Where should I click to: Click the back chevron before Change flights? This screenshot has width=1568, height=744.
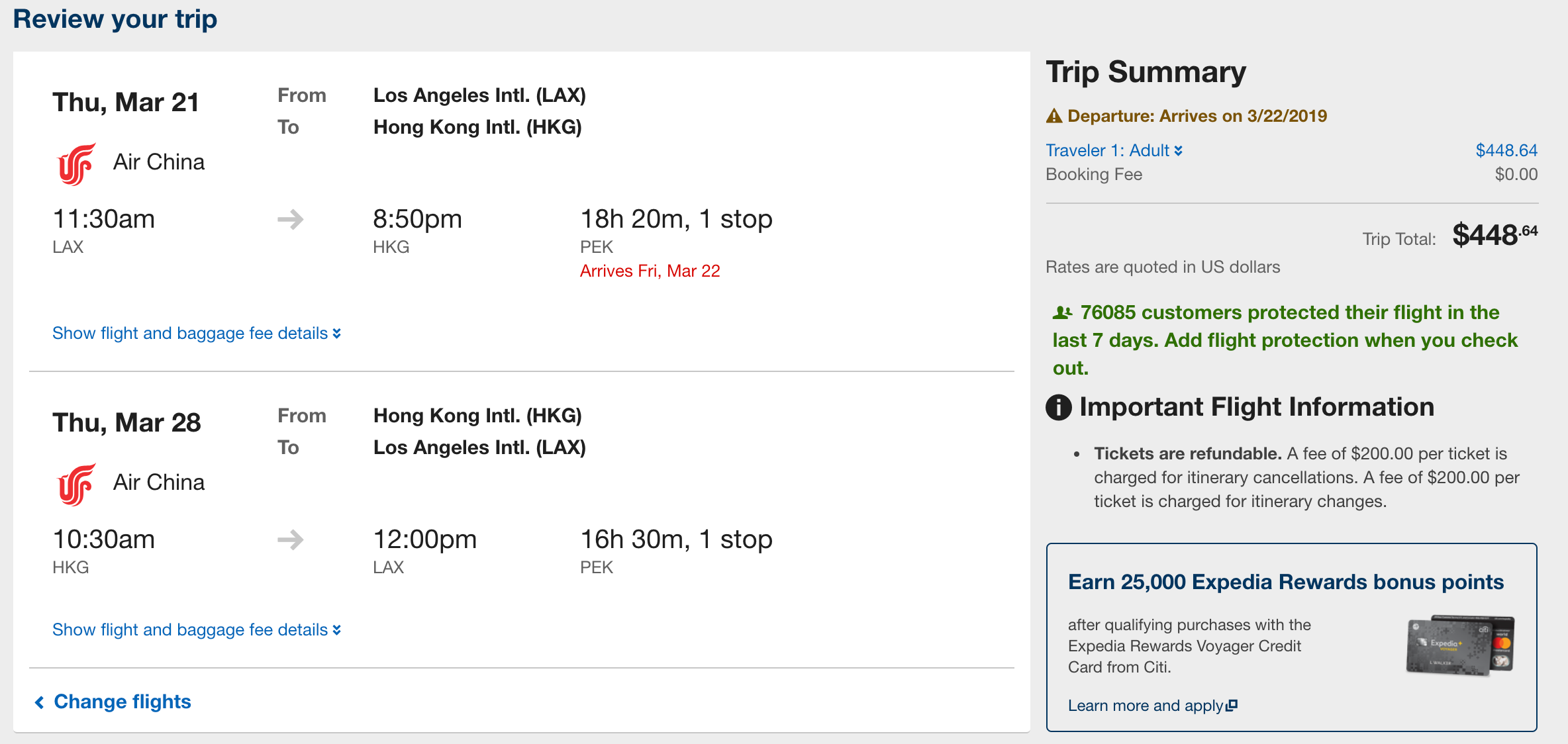point(40,702)
